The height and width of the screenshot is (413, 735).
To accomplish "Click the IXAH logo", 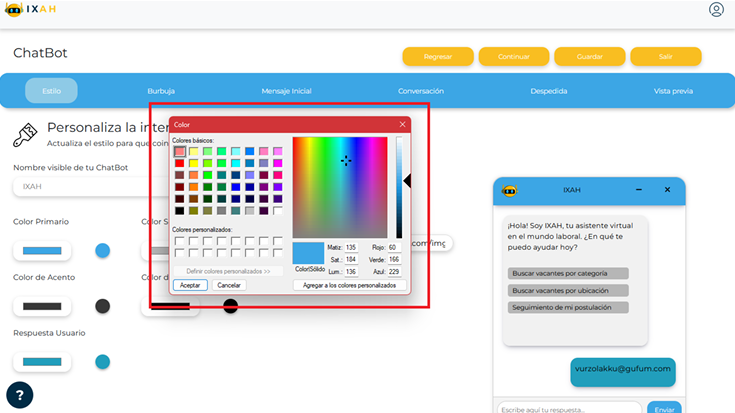I will (30, 9).
